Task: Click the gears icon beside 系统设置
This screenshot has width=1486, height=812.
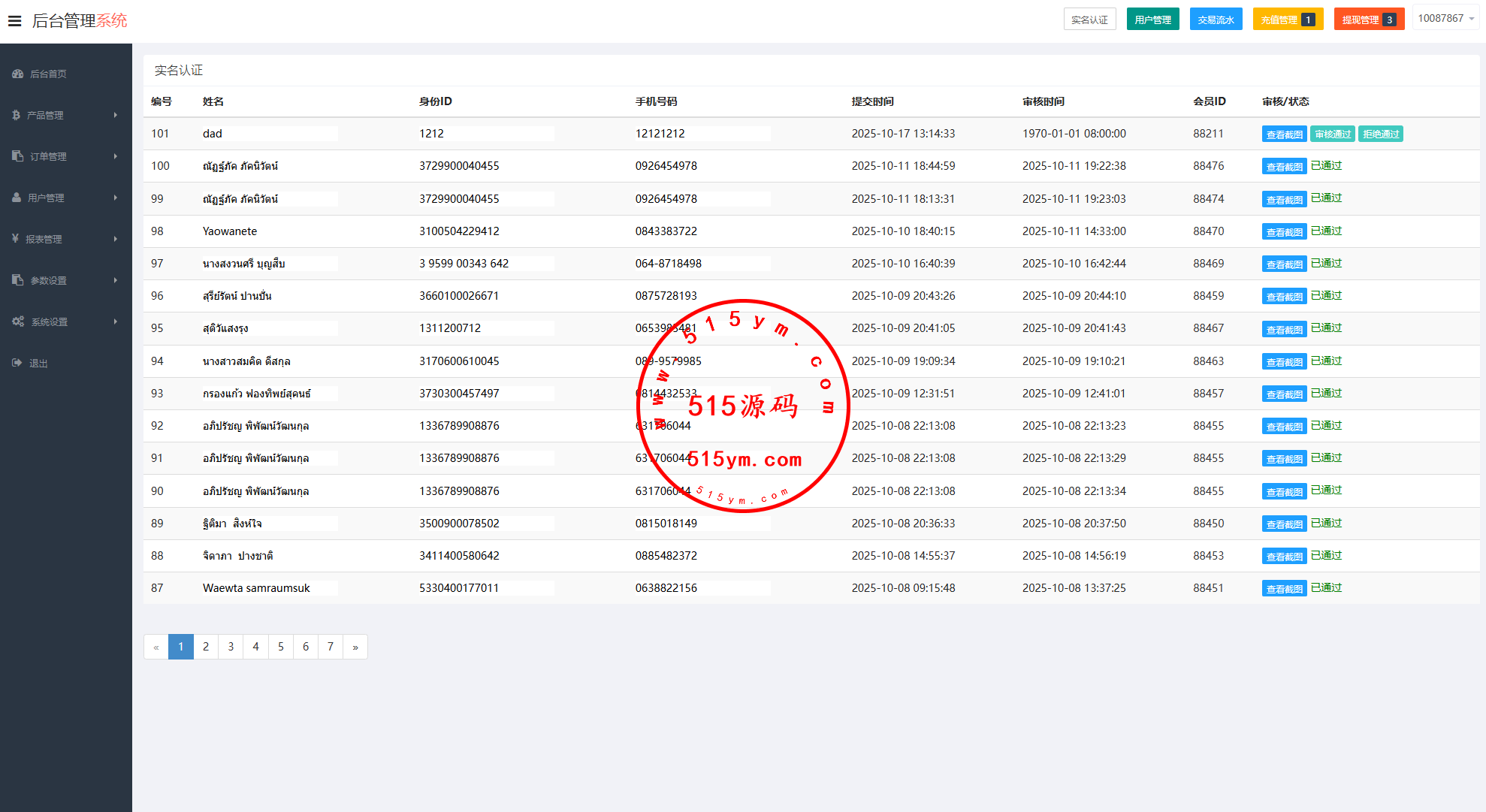Action: [18, 321]
